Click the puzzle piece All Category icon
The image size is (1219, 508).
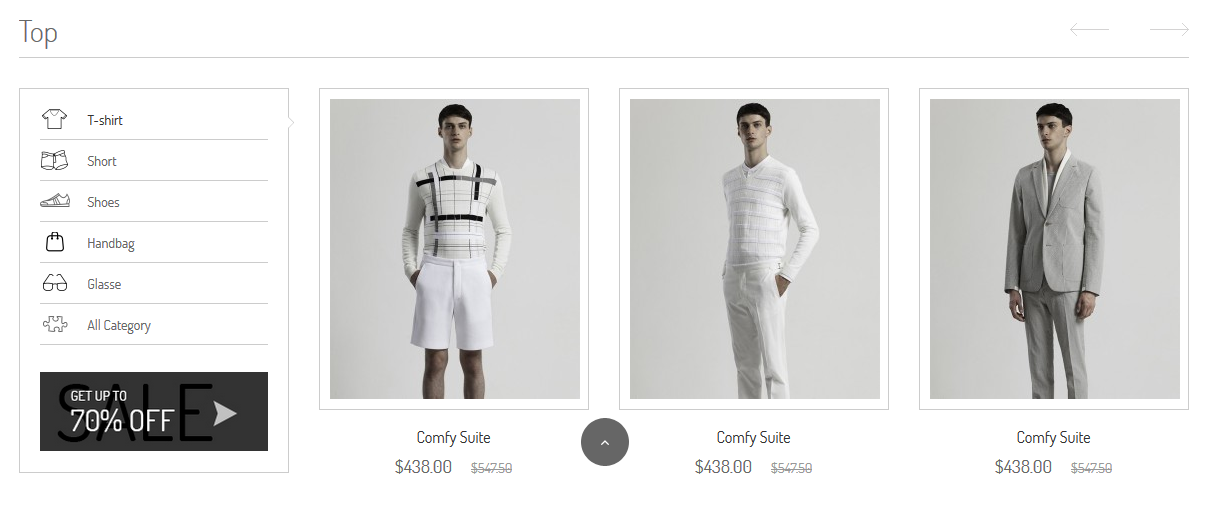click(55, 324)
